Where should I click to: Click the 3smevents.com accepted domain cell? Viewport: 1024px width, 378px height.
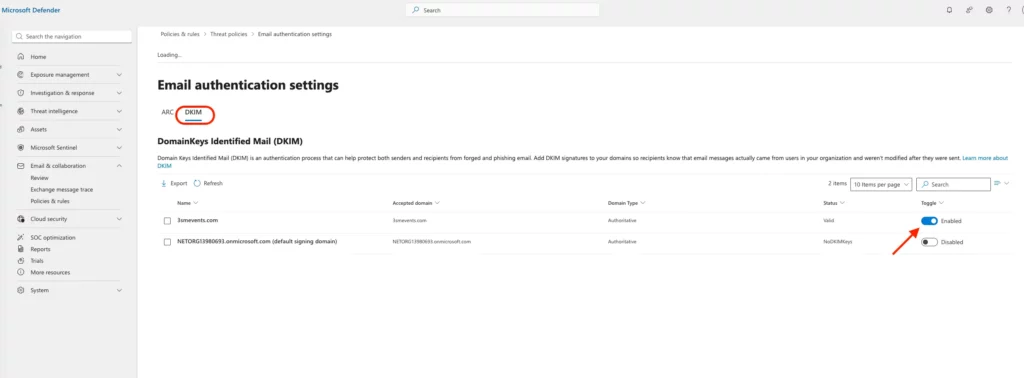click(x=409, y=221)
